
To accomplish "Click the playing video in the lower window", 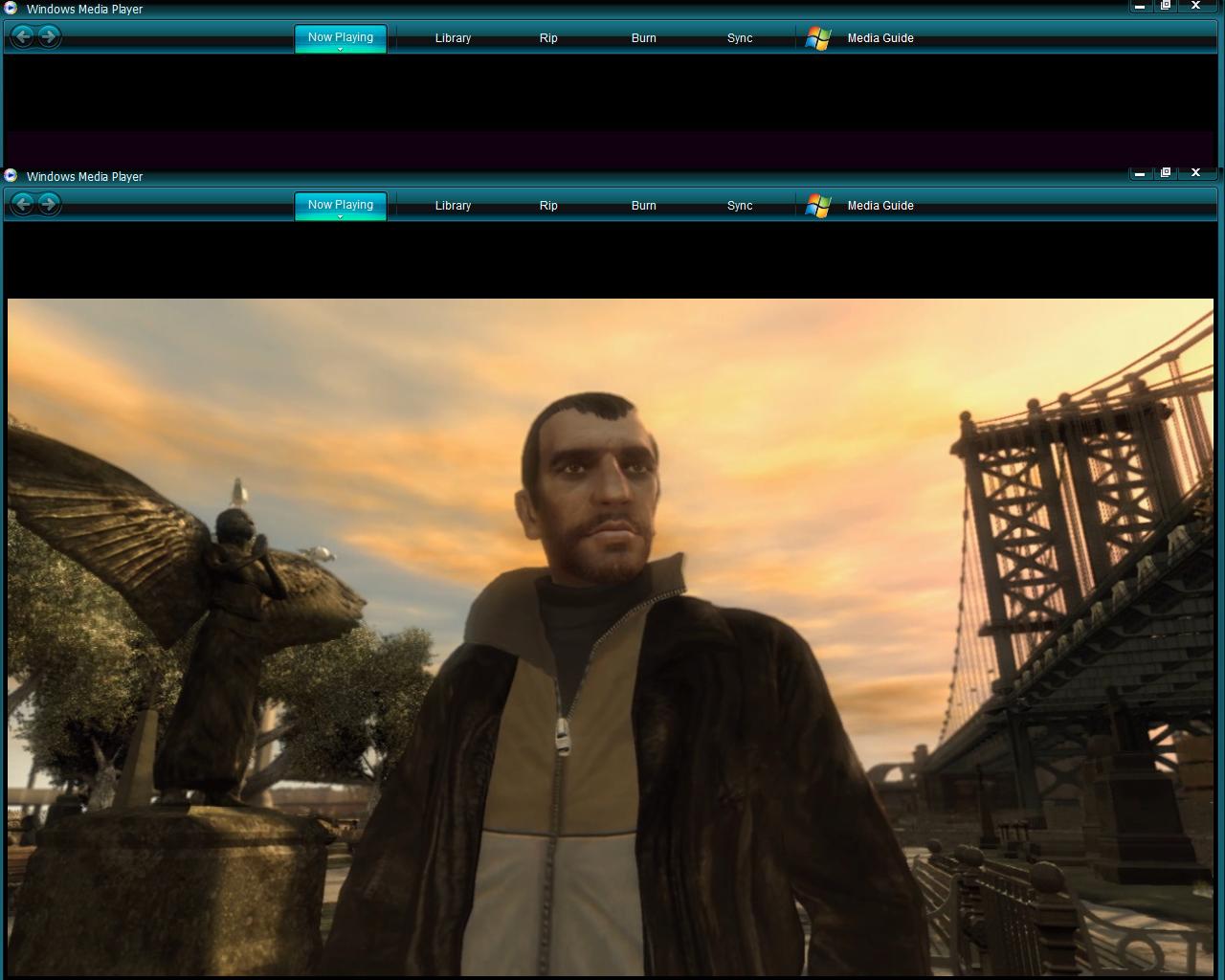I will 611,637.
